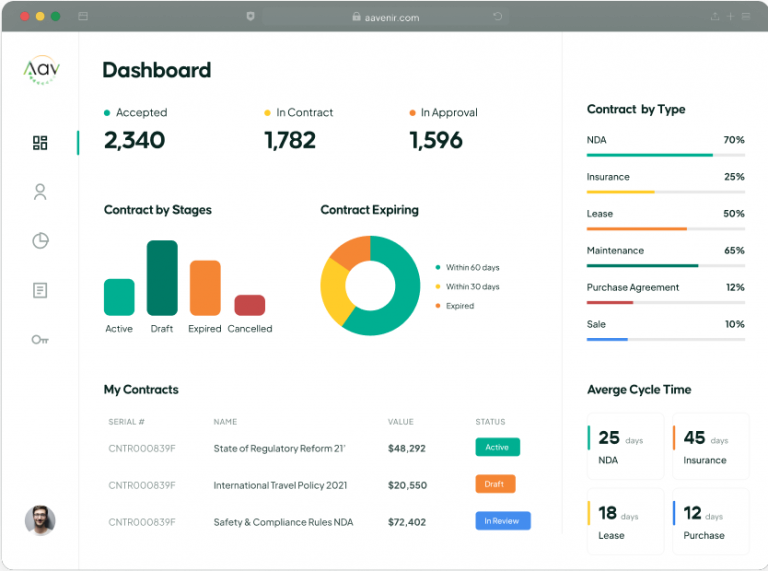The image size is (768, 571).
Task: Select the pie chart reports sidebar icon
Action: click(40, 241)
